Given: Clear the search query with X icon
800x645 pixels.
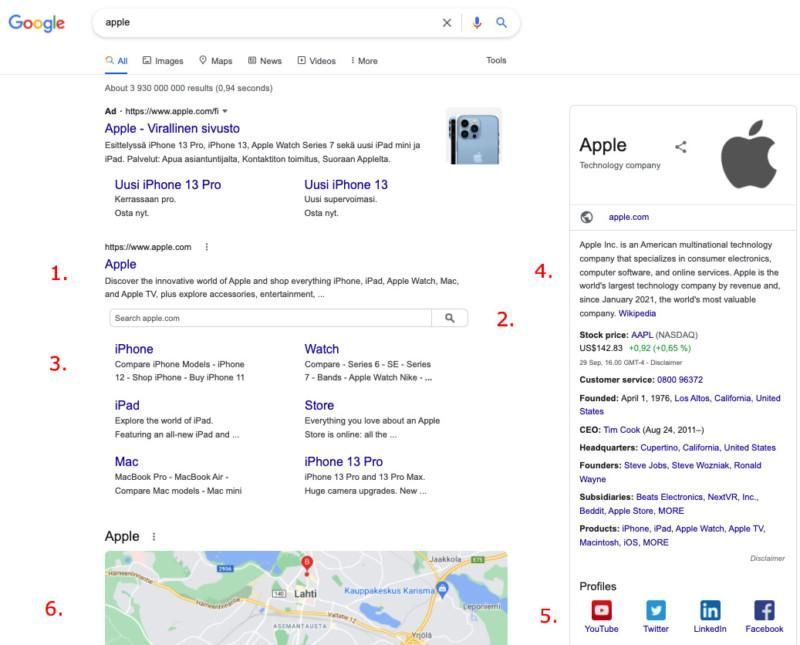Looking at the screenshot, I should (447, 22).
